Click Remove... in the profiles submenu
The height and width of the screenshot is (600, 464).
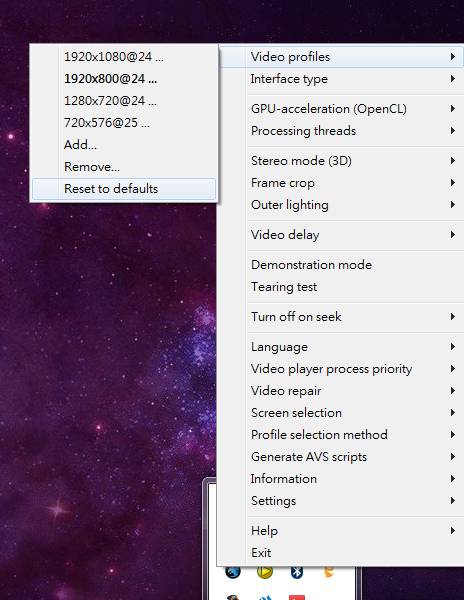[124, 167]
